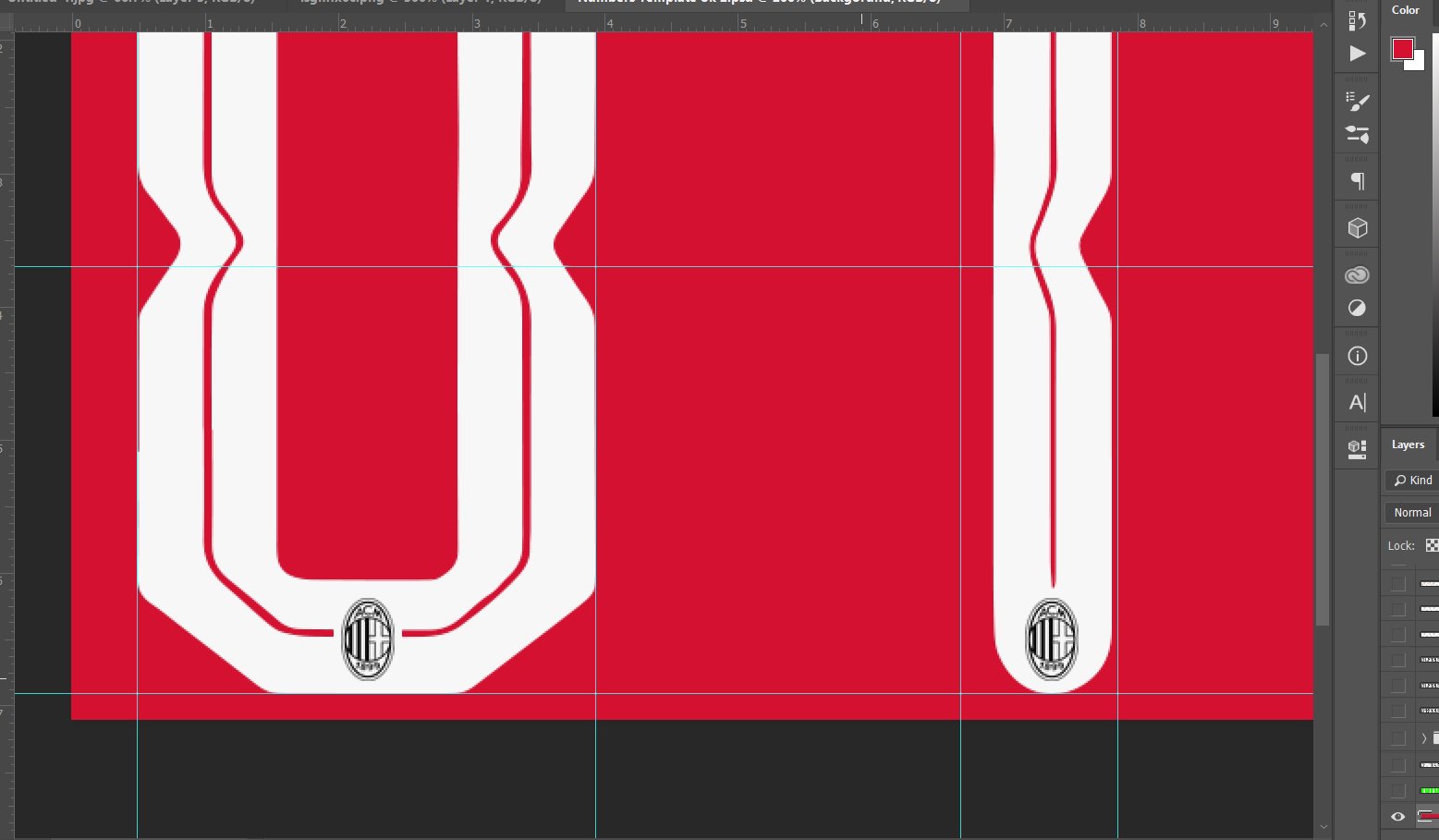Open the History panel icon
The height and width of the screenshot is (840, 1439).
click(1357, 20)
